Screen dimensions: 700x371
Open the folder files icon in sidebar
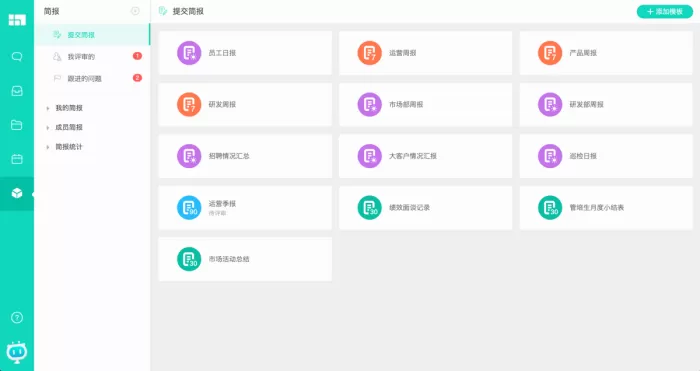[17, 125]
